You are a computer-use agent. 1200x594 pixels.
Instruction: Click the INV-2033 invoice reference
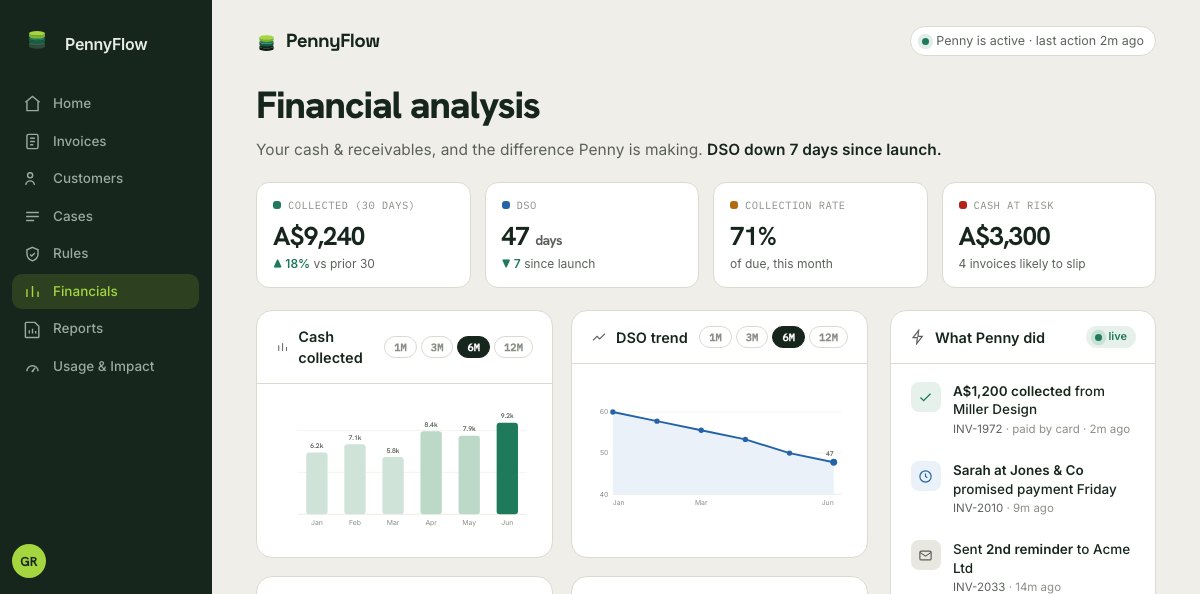coord(977,587)
